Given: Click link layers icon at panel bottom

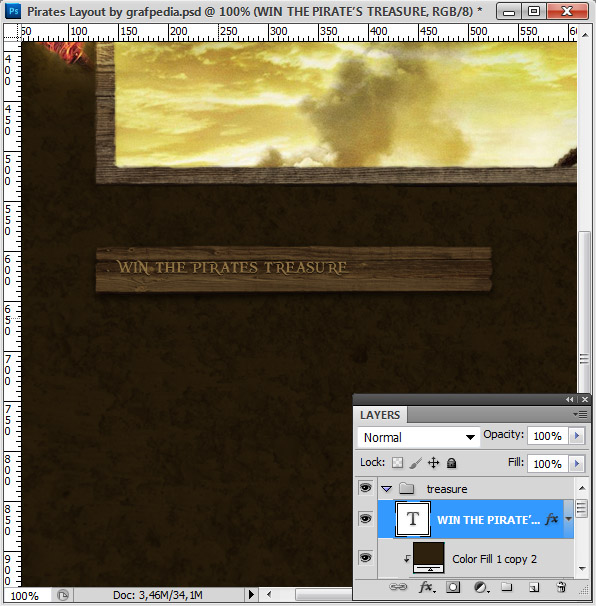Looking at the screenshot, I should pyautogui.click(x=398, y=587).
